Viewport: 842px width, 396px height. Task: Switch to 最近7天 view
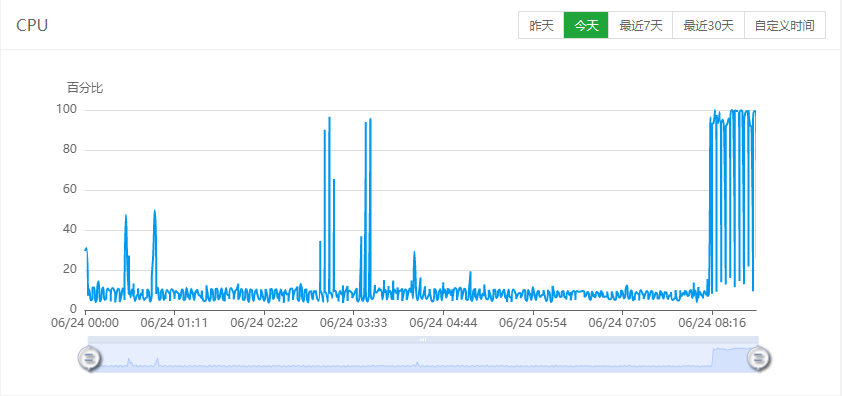[641, 26]
